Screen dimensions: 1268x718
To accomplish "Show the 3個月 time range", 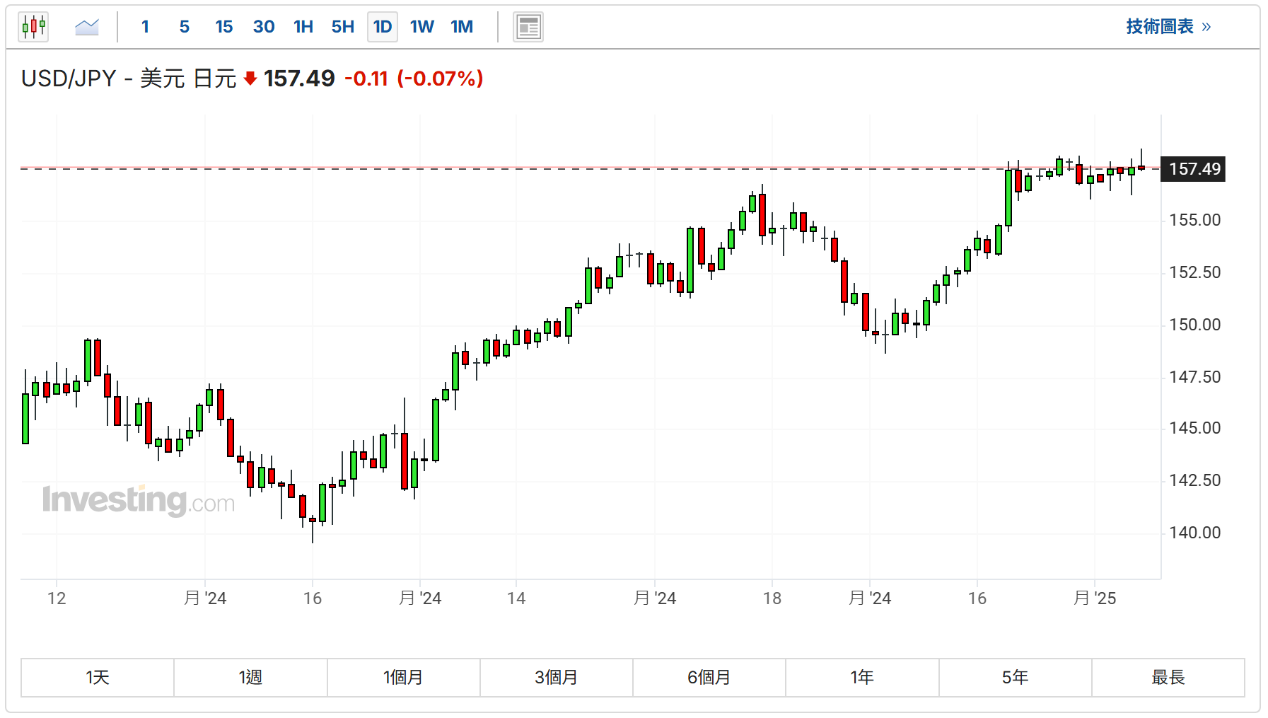I will pyautogui.click(x=556, y=678).
